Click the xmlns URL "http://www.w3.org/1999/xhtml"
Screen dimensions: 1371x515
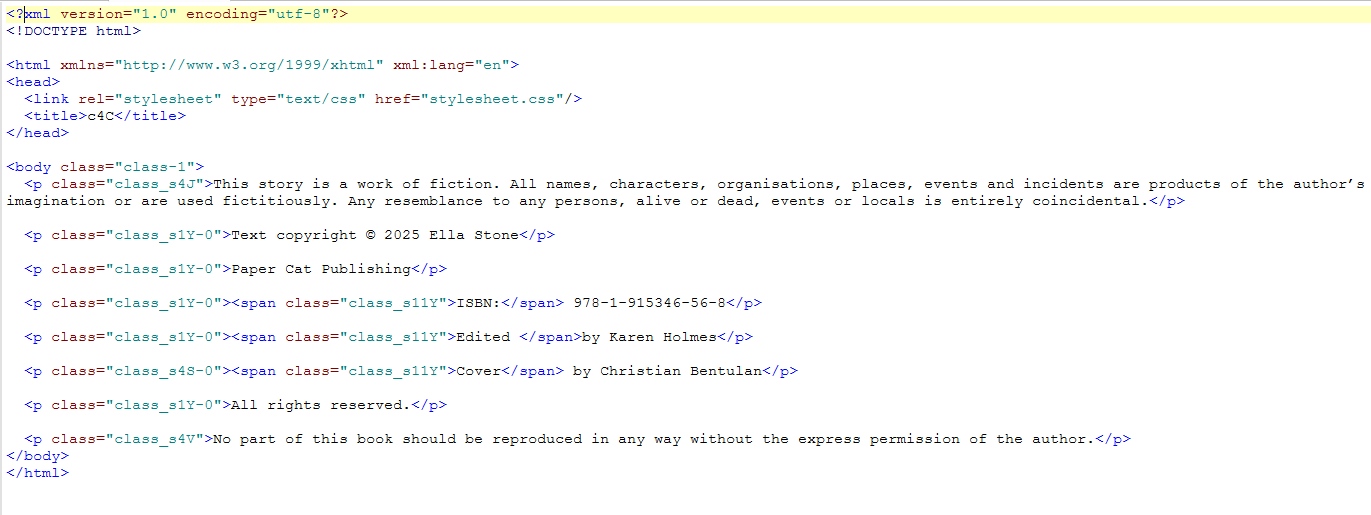click(x=249, y=65)
